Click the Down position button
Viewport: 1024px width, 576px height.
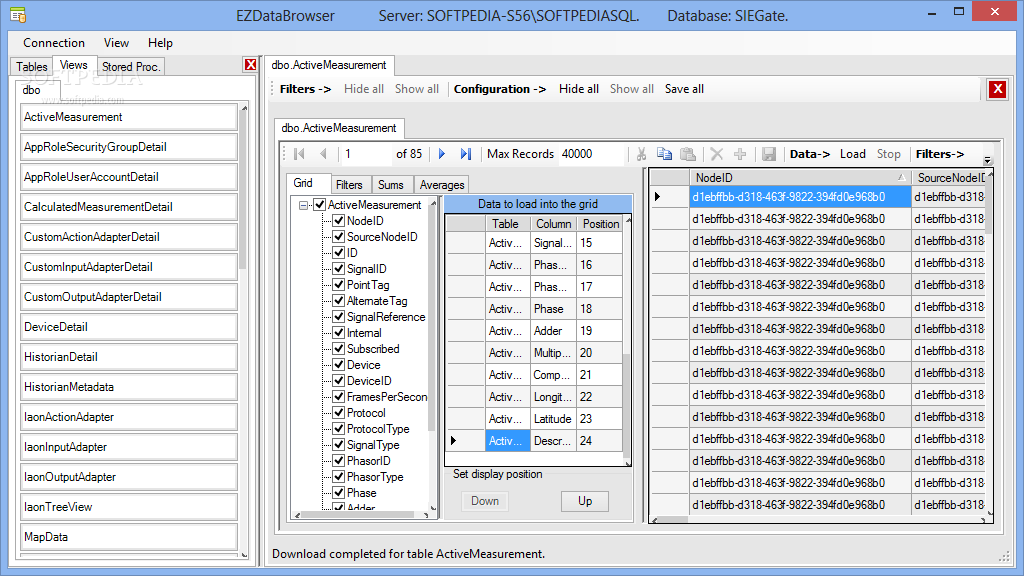[x=485, y=501]
